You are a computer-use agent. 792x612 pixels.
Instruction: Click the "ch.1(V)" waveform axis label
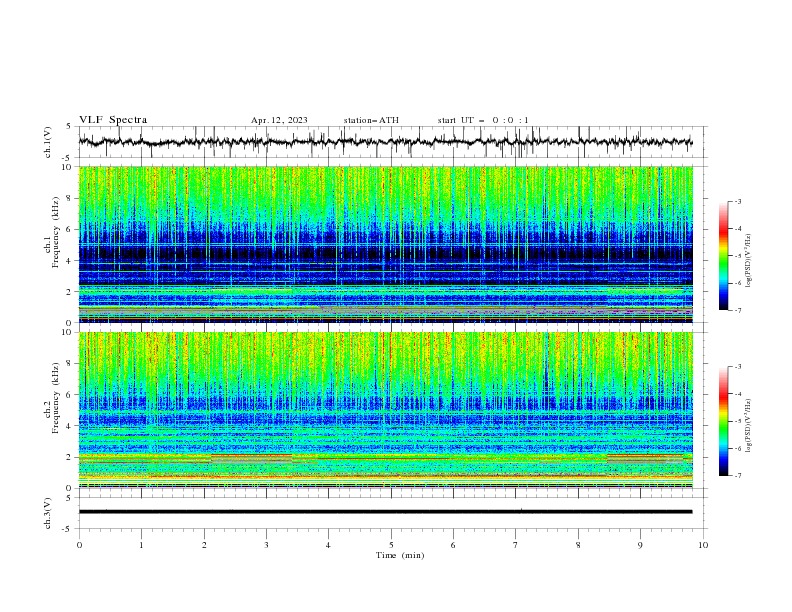[x=48, y=142]
